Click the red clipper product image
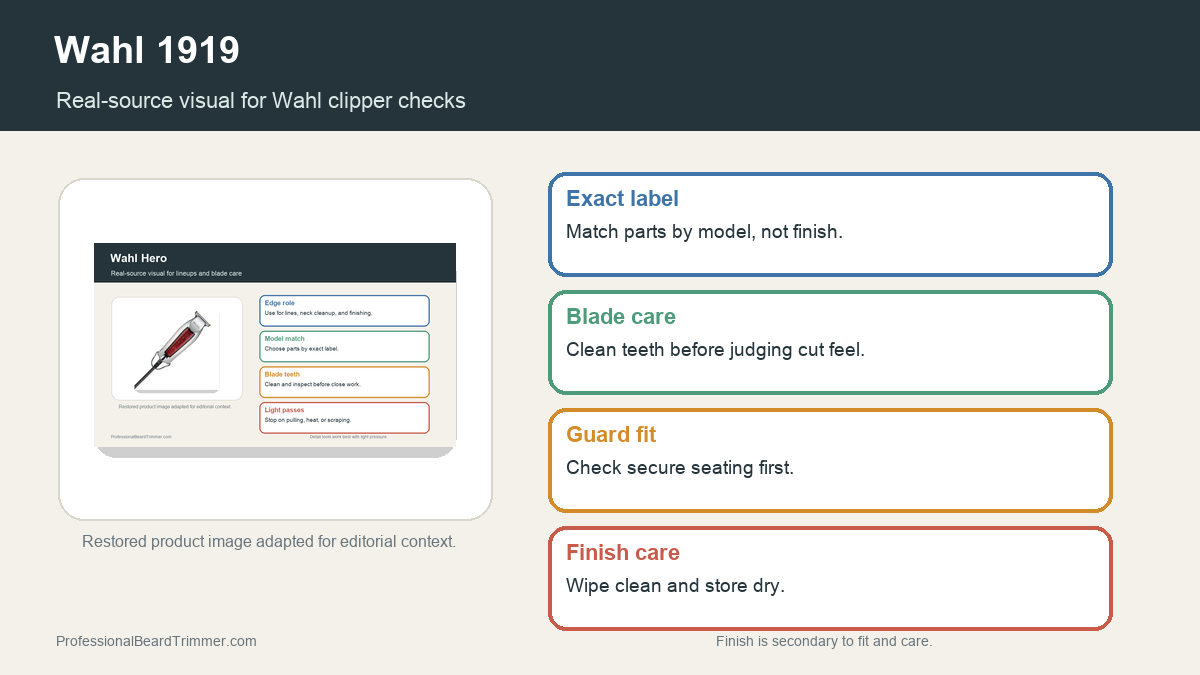The width and height of the screenshot is (1200, 675). (x=177, y=348)
